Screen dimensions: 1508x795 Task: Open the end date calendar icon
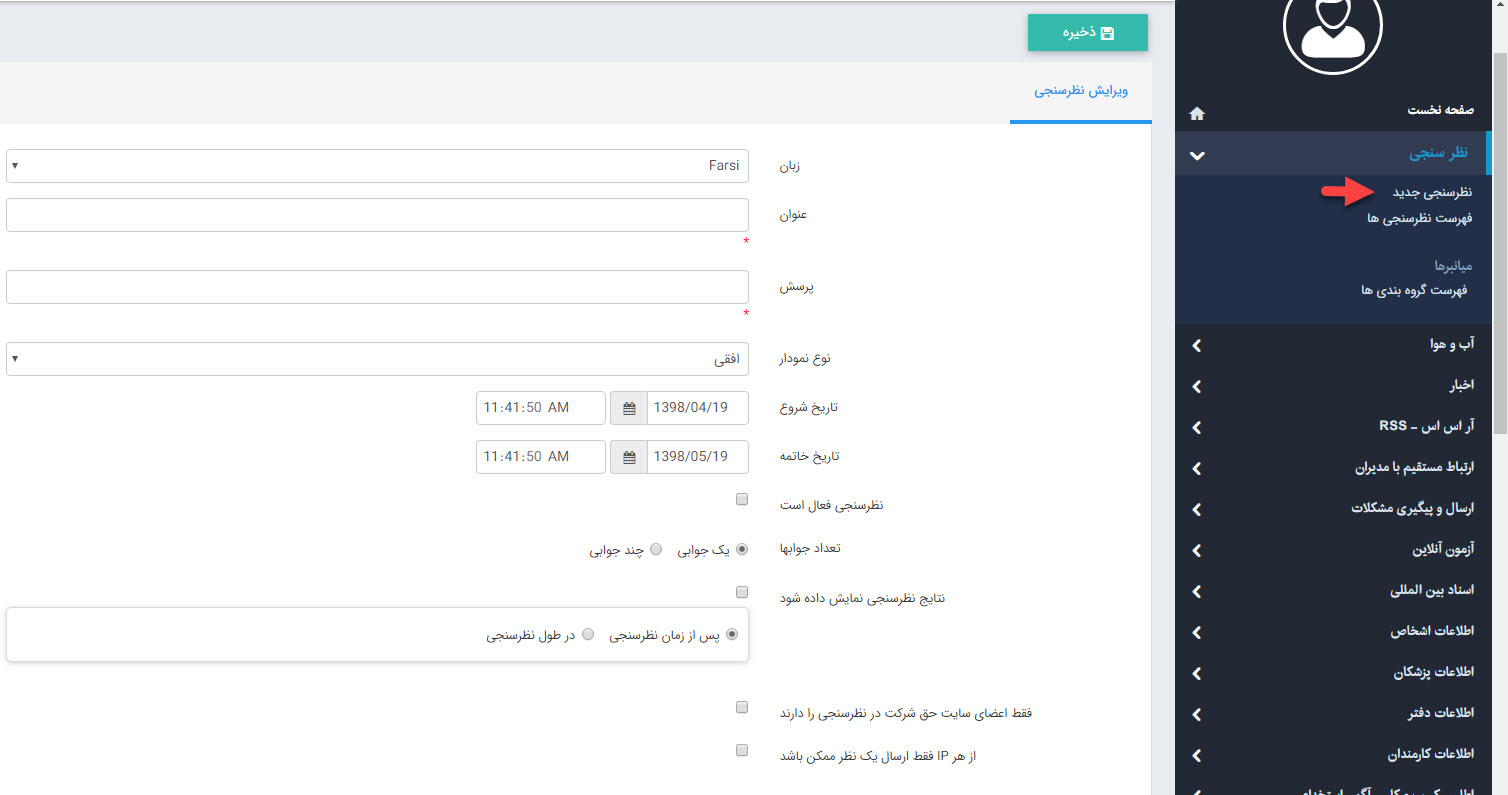coord(629,457)
